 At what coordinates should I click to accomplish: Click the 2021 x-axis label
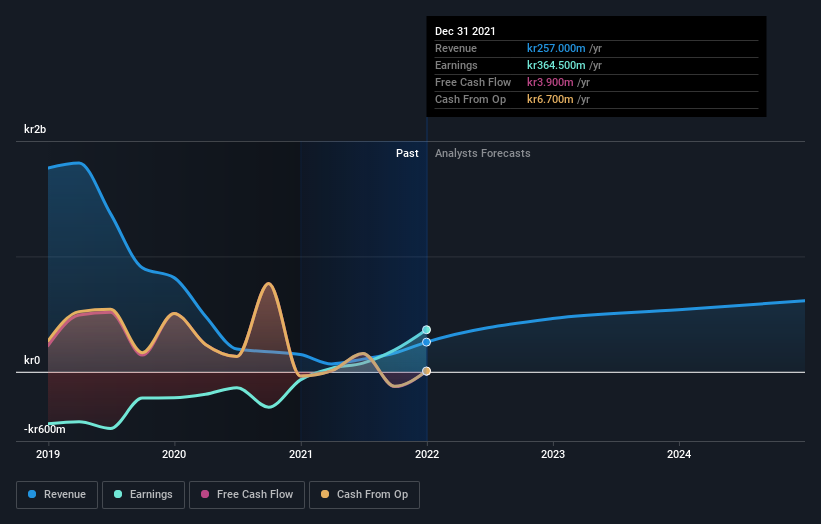point(301,454)
